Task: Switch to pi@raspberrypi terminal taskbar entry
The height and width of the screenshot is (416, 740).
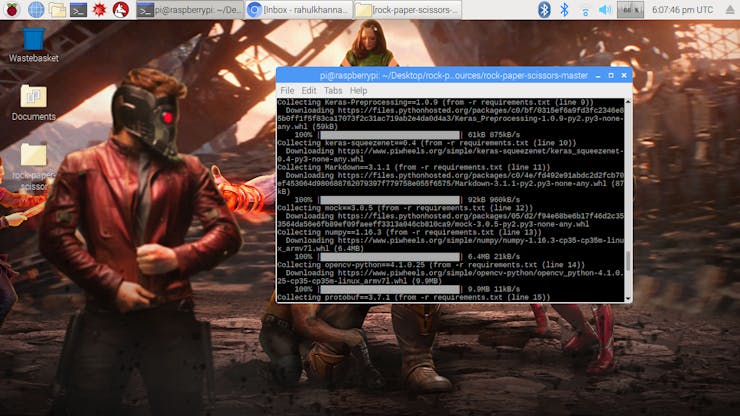Action: click(x=190, y=9)
